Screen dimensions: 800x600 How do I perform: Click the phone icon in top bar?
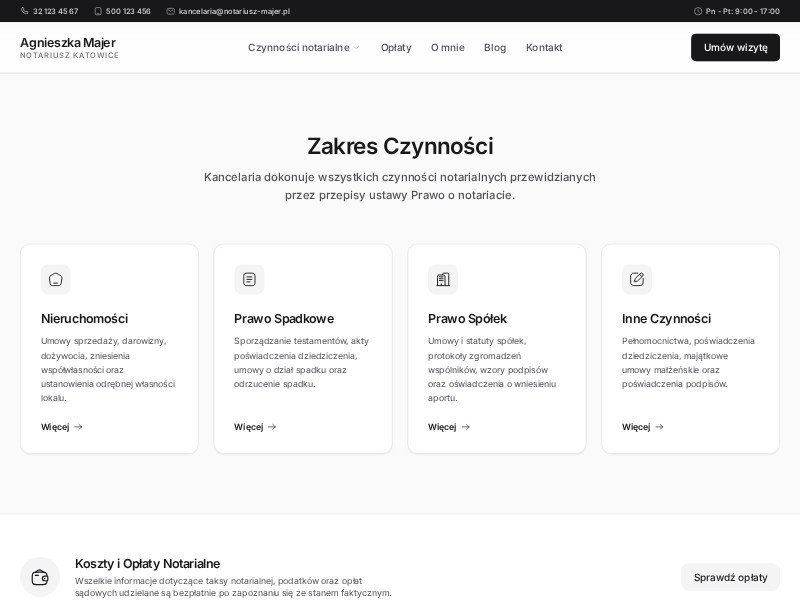click(25, 11)
